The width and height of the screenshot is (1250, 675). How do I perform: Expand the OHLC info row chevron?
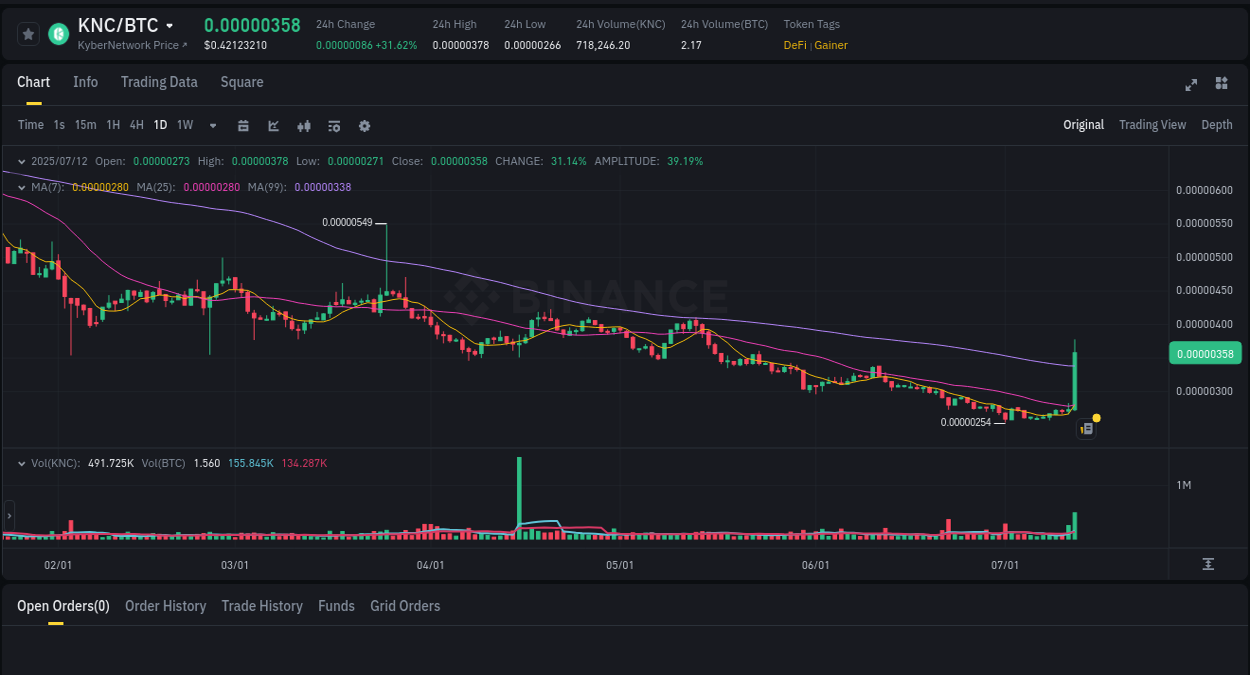coord(21,161)
